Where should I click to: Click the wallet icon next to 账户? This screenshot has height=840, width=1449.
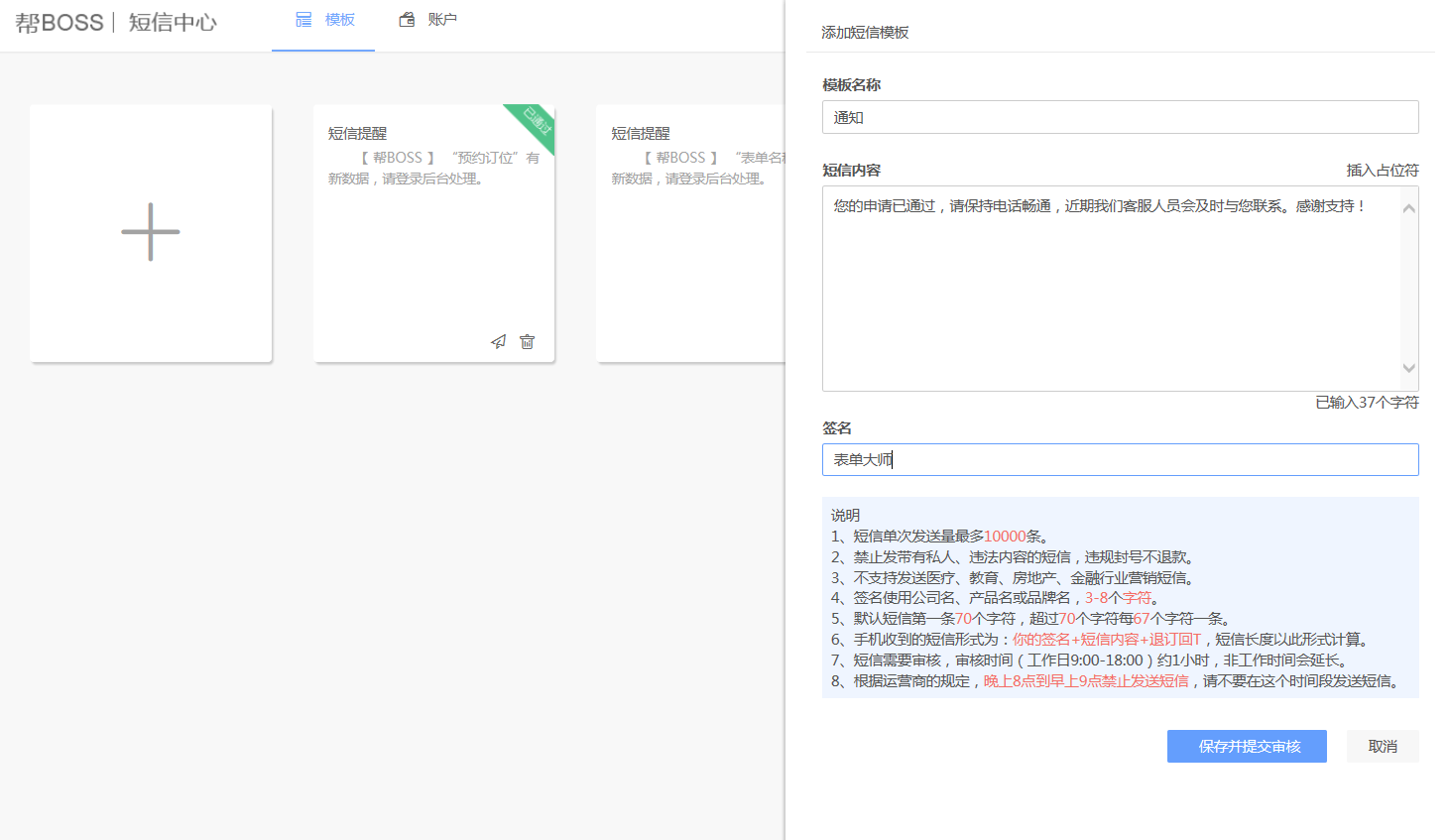(x=407, y=18)
